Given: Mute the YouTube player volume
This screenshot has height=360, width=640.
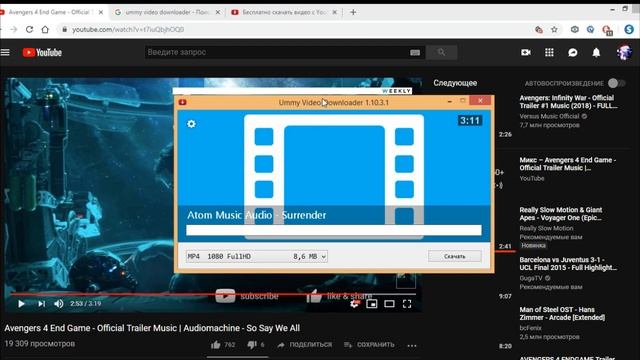Looking at the screenshot, I should (58, 304).
